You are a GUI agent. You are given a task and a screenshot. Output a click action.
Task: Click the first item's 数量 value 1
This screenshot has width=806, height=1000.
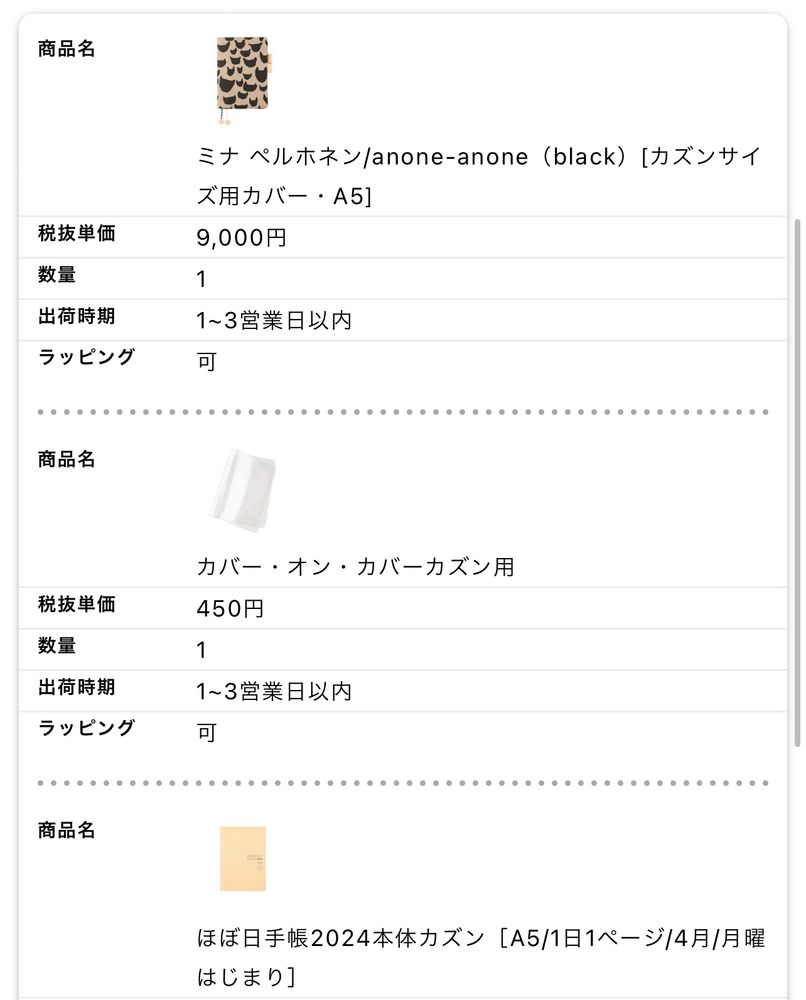point(201,279)
